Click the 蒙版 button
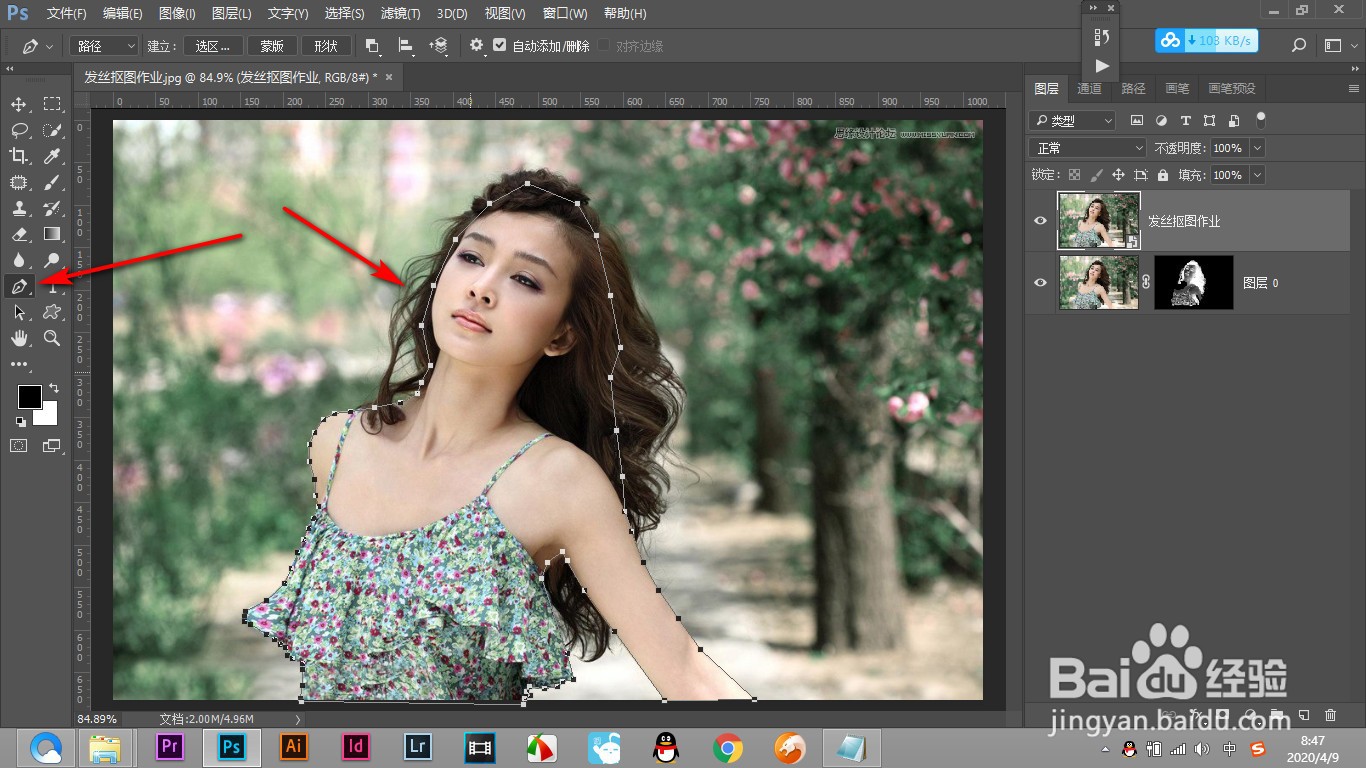Screen dimensions: 1366x768 (x=272, y=46)
